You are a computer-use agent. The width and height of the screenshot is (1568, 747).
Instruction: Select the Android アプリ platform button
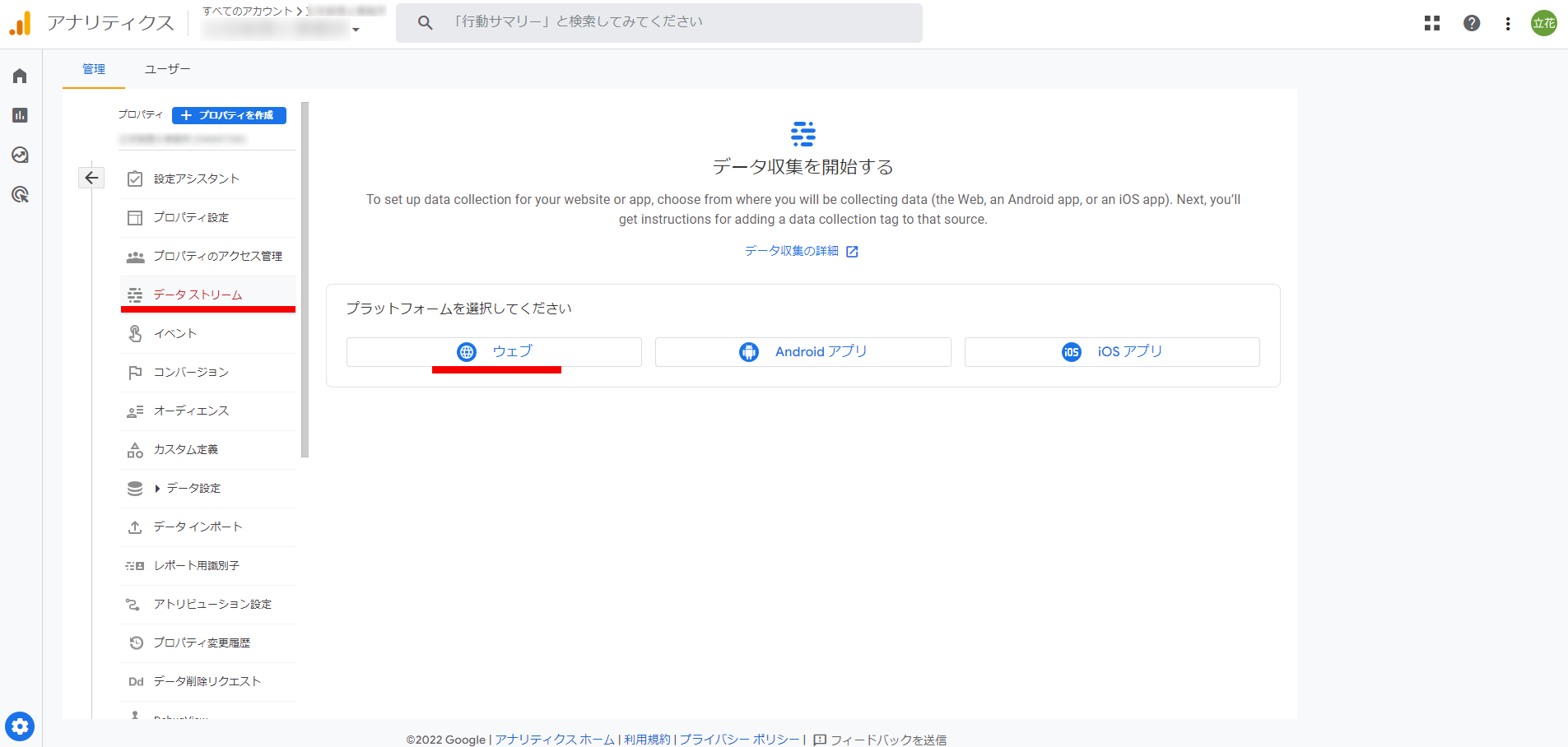coord(803,352)
